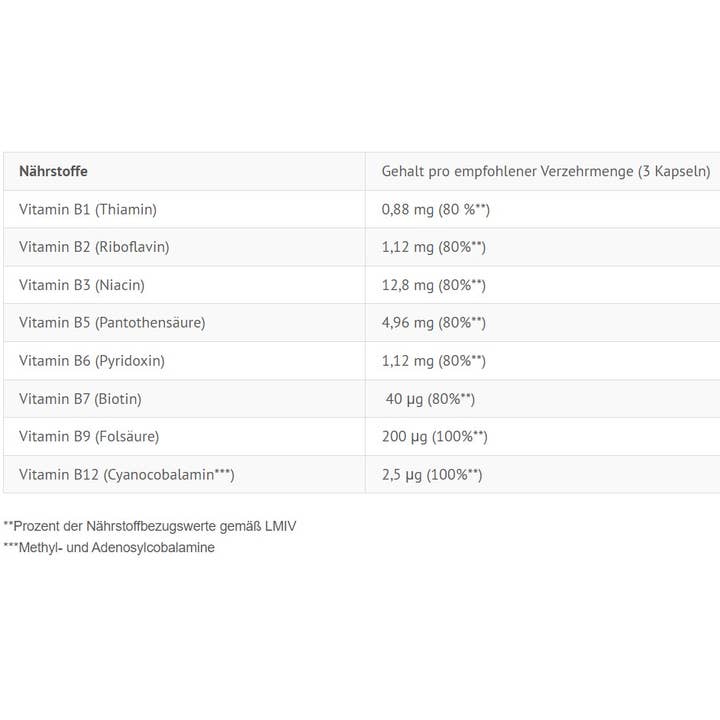Click the Methyl- und Adenosylcobalamine footnote
Screen dimensions: 720x720
(109, 548)
